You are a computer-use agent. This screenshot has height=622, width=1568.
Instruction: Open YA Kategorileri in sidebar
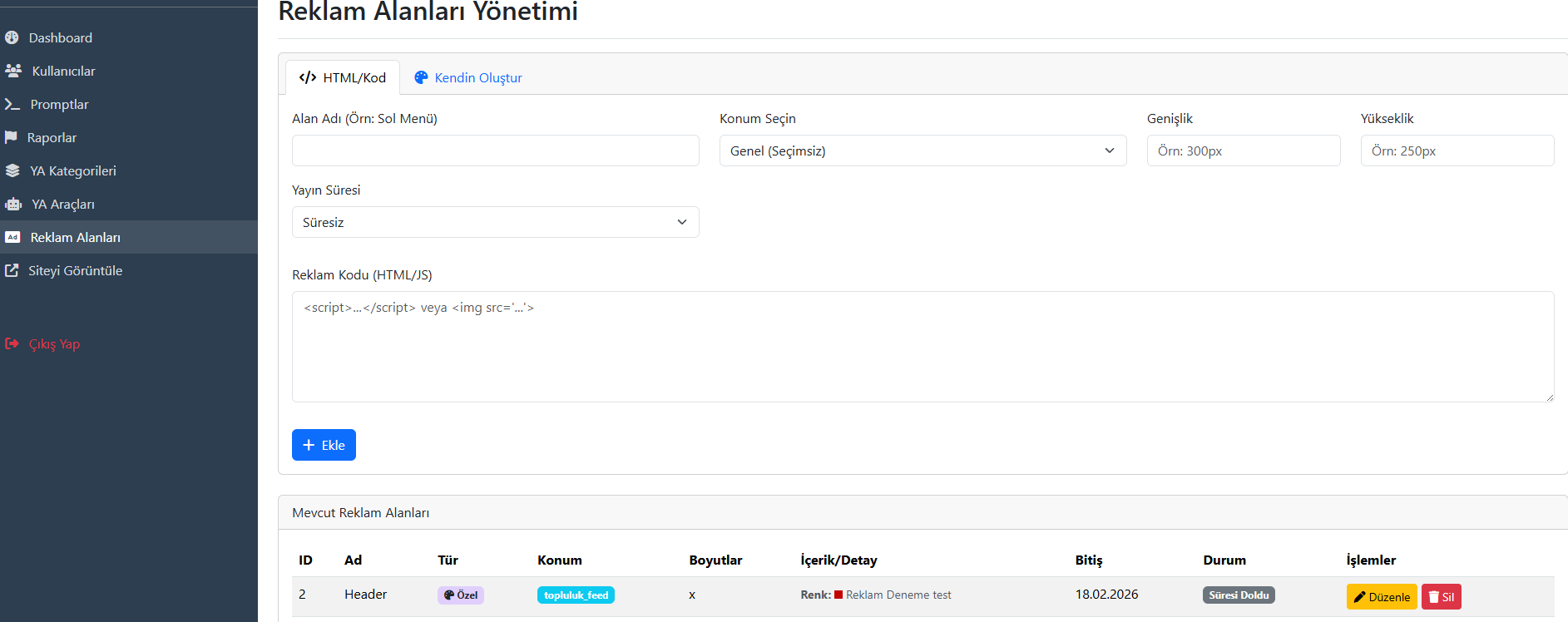coord(129,170)
